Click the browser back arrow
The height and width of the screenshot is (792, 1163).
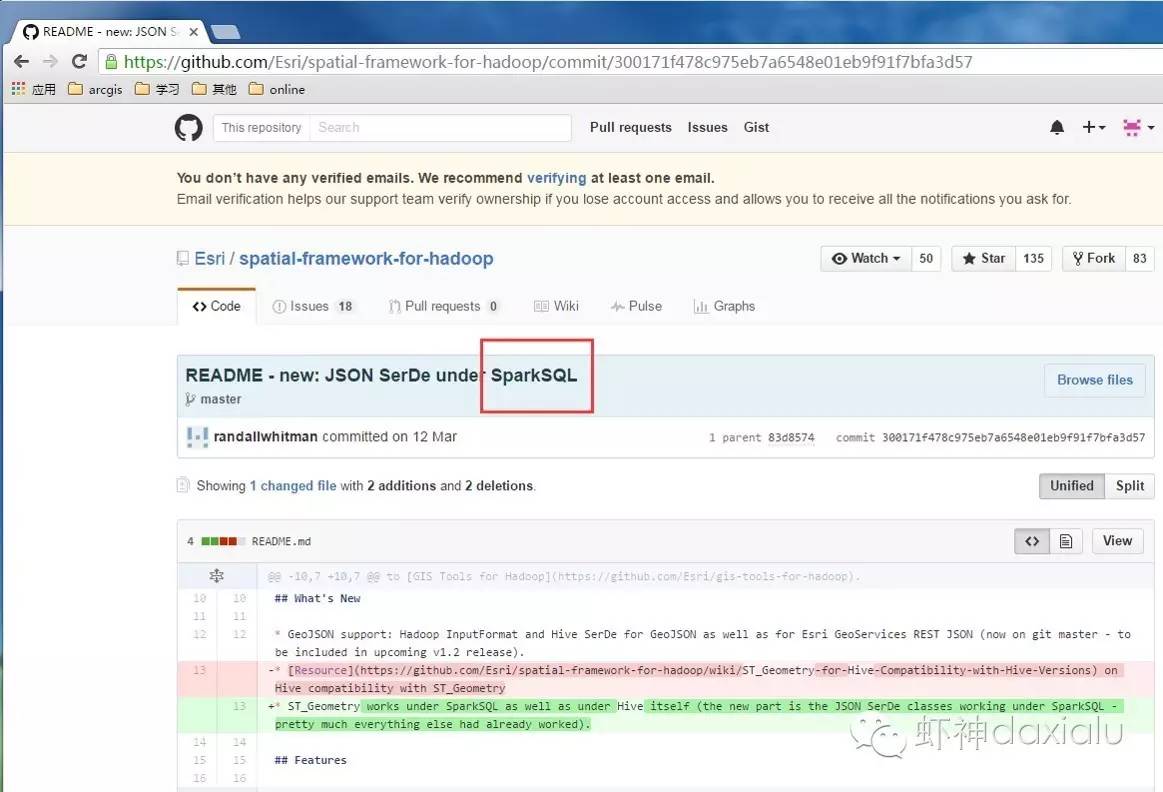22,62
